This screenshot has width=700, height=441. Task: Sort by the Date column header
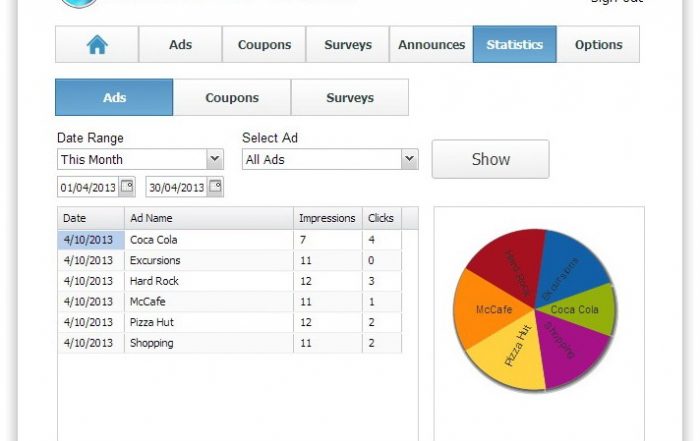point(91,218)
